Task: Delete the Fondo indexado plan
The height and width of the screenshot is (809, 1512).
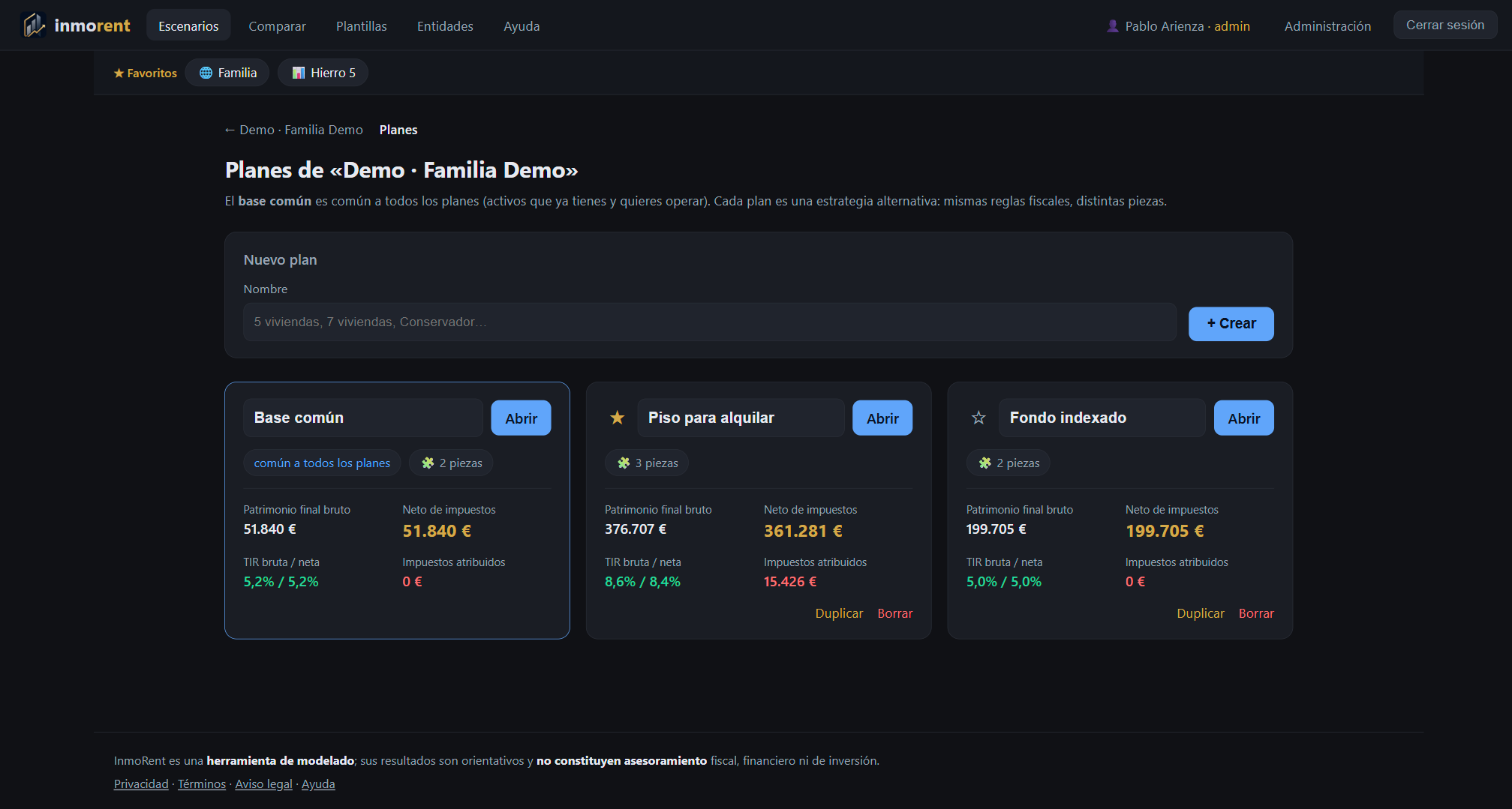Action: click(1256, 613)
